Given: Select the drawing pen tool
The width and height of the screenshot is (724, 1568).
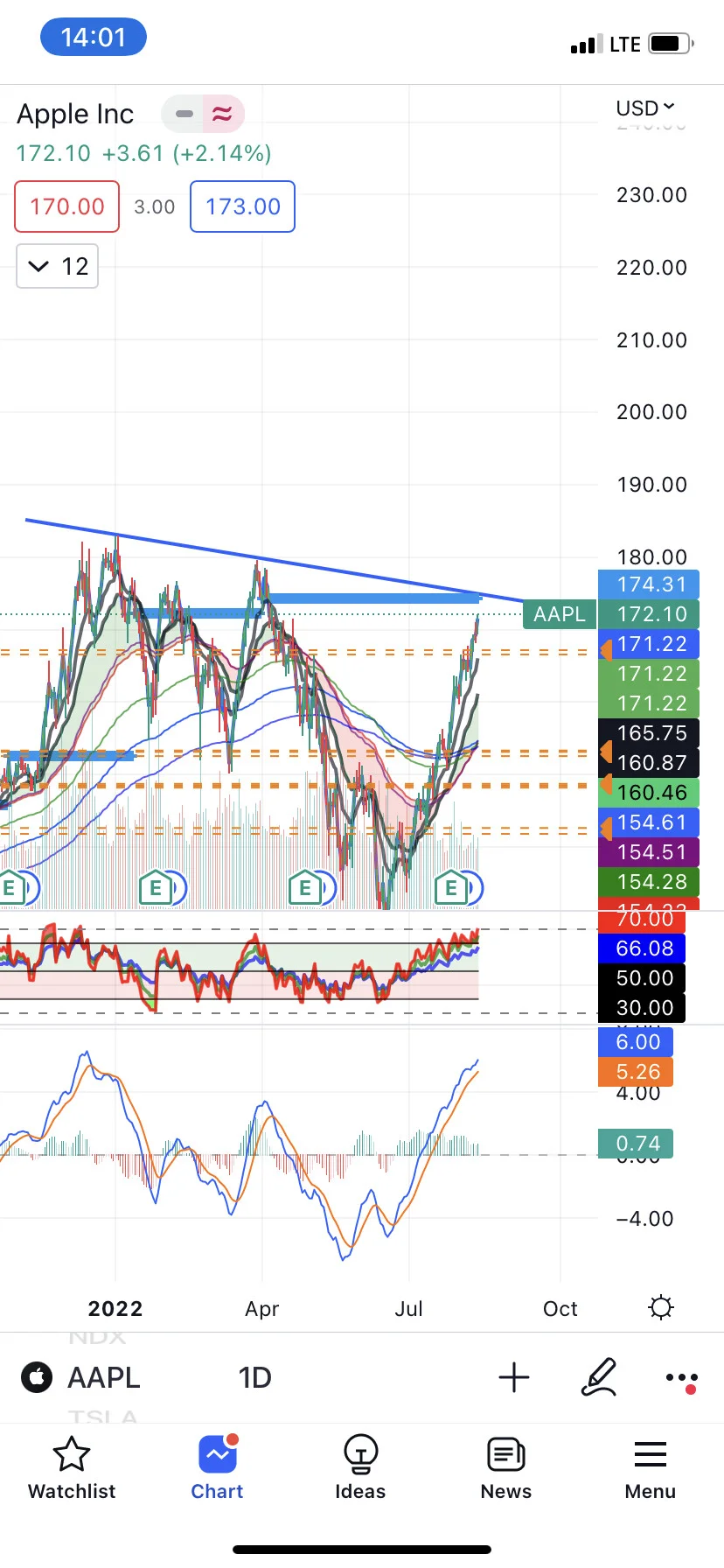Looking at the screenshot, I should pyautogui.click(x=599, y=1377).
